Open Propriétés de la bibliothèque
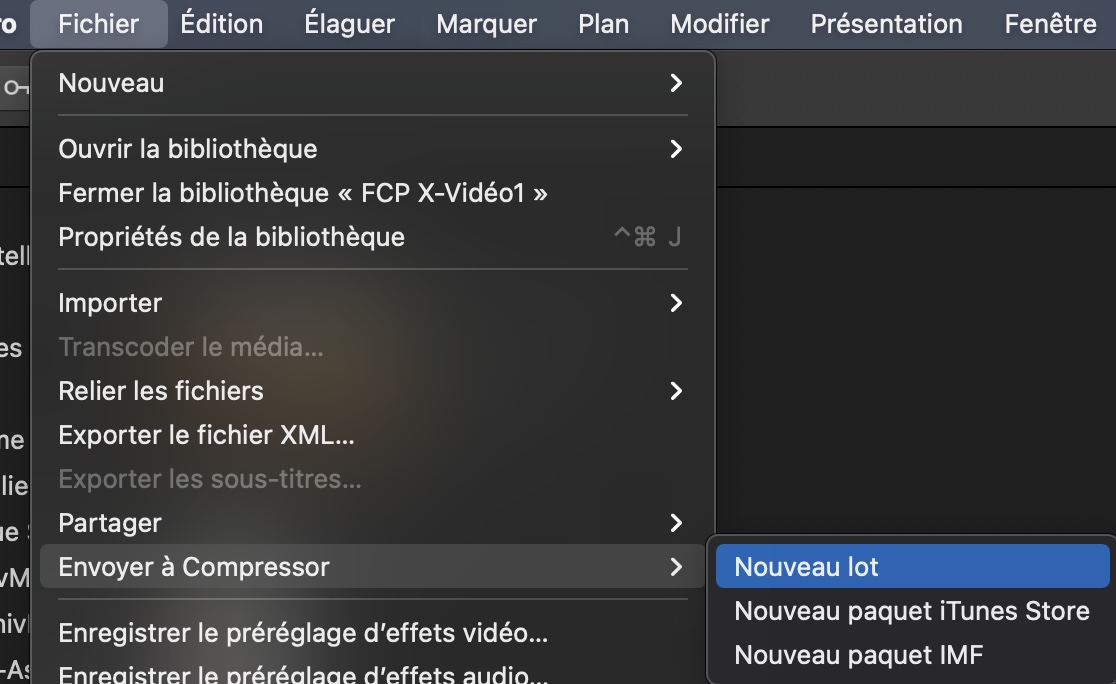The height and width of the screenshot is (684, 1116). (231, 237)
